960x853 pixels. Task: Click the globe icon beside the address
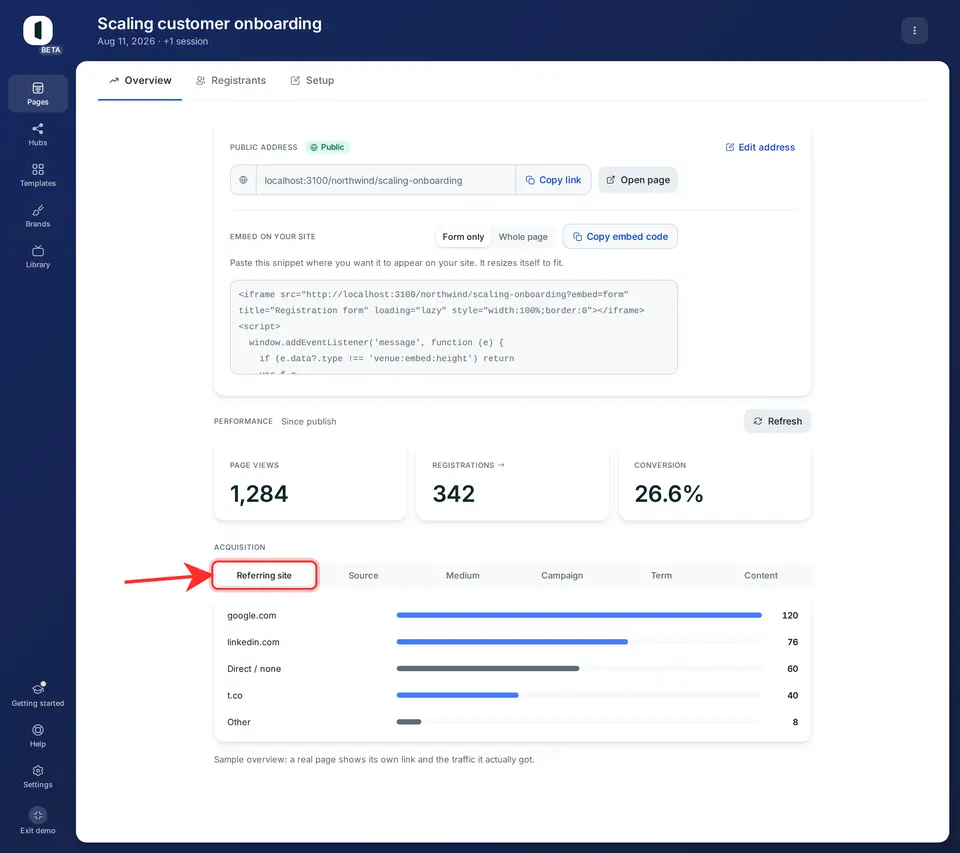coord(243,180)
